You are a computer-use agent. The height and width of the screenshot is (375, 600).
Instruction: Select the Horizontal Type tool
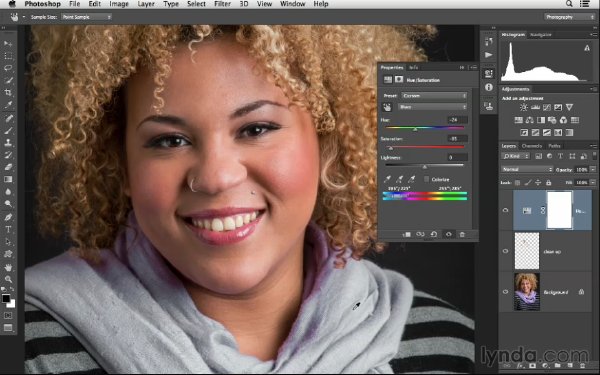(8, 230)
